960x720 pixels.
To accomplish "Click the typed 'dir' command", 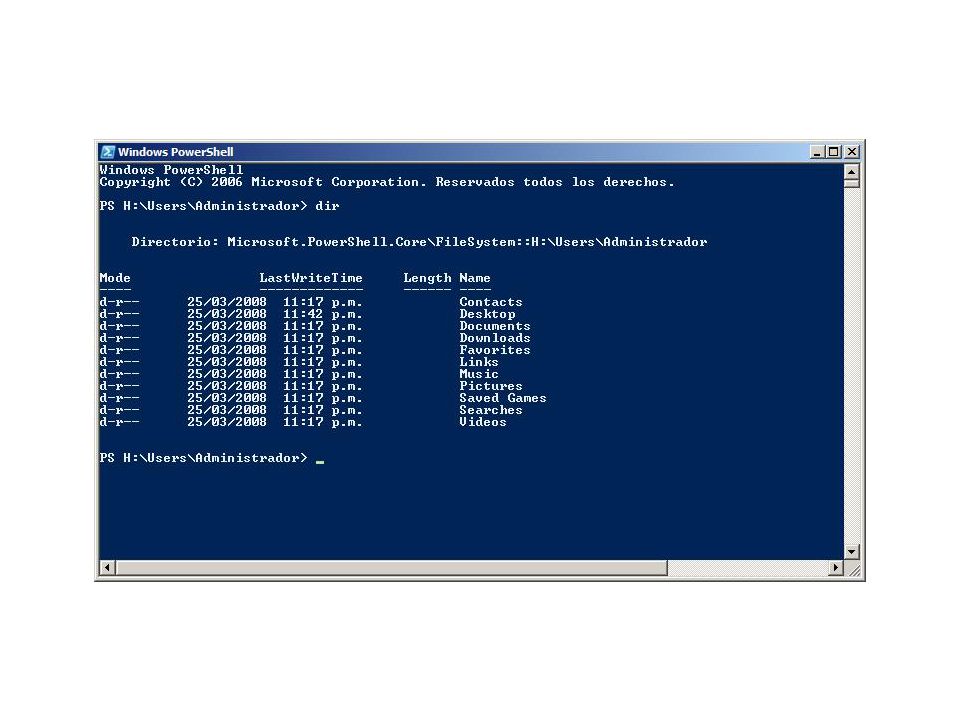I will click(327, 206).
